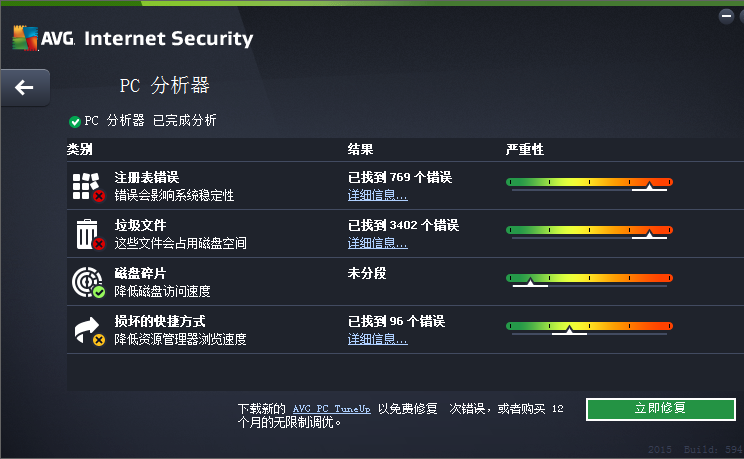Image resolution: width=744 pixels, height=459 pixels.
Task: Open 详细信息 link for broken shortcuts
Action: 377,339
